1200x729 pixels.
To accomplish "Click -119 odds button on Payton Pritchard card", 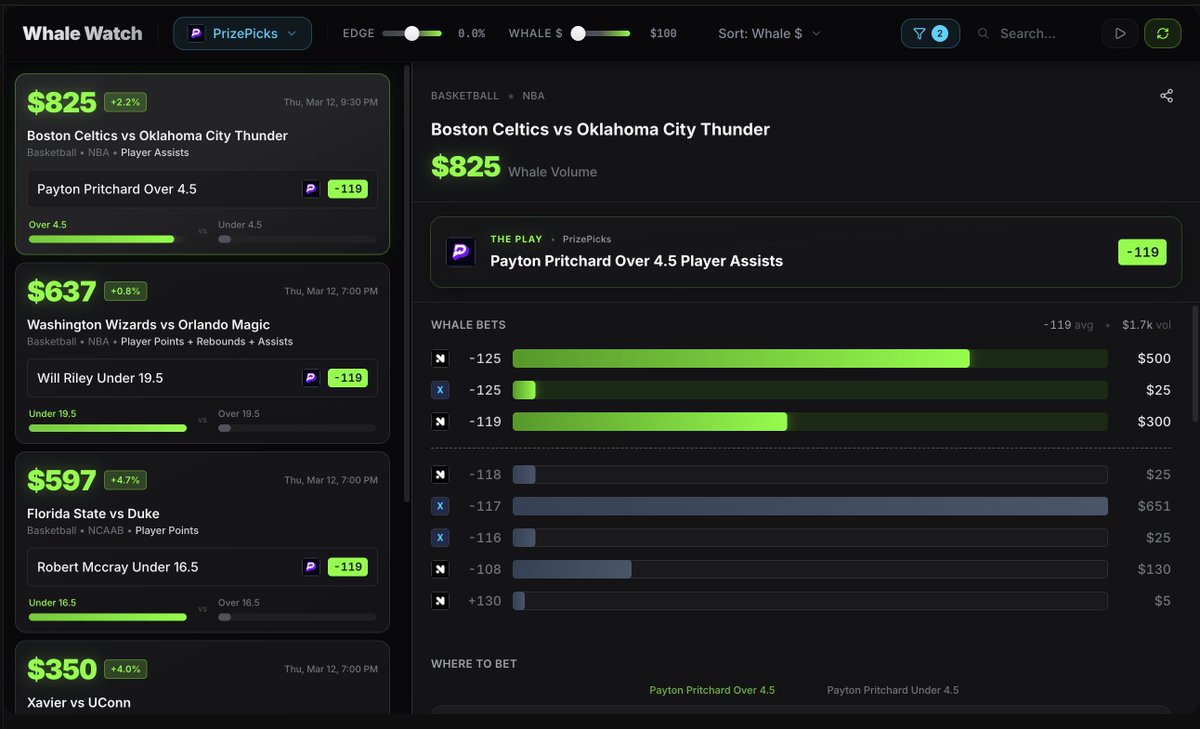I will click(348, 189).
